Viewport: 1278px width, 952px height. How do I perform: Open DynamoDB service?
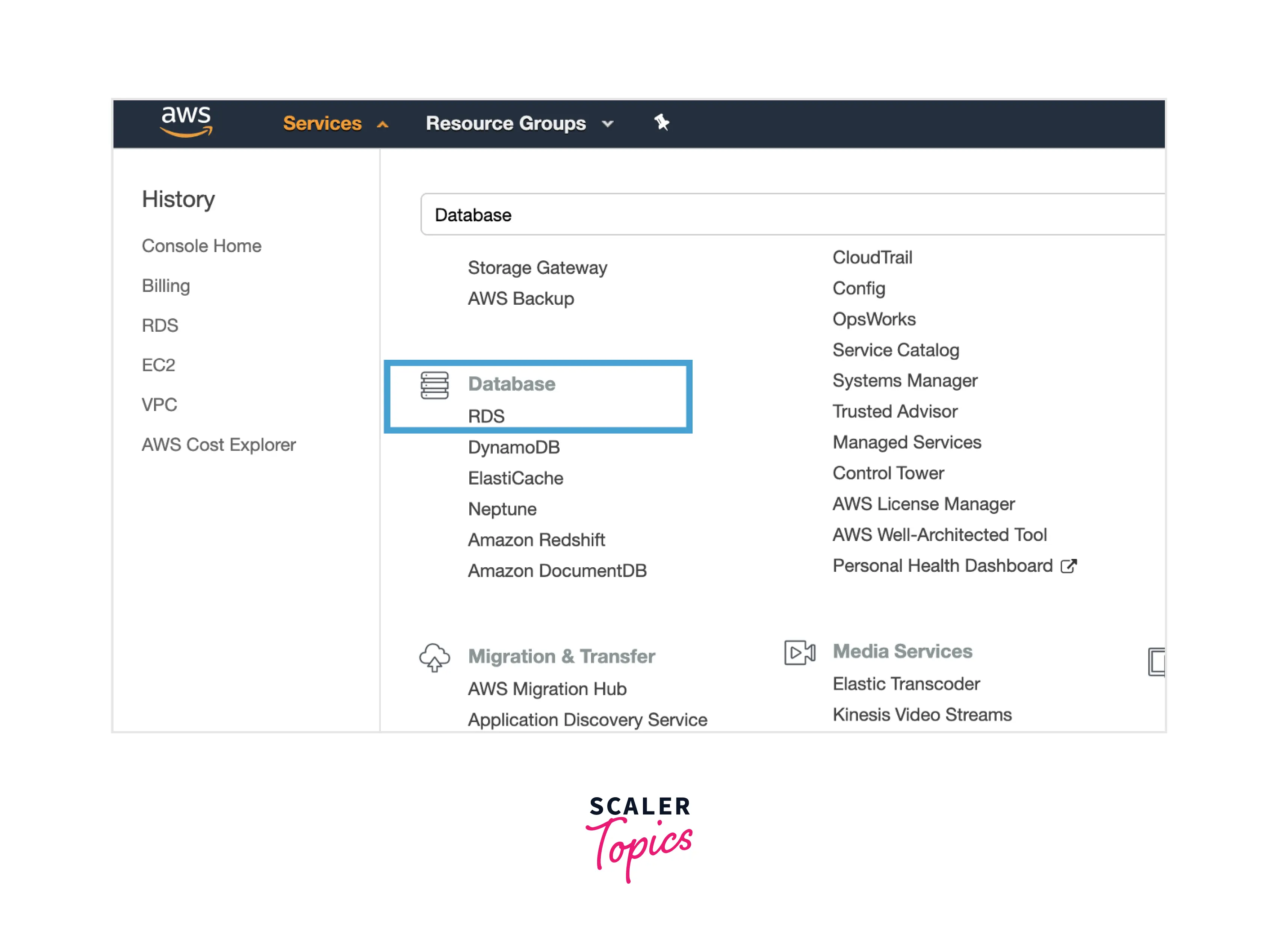(x=513, y=447)
